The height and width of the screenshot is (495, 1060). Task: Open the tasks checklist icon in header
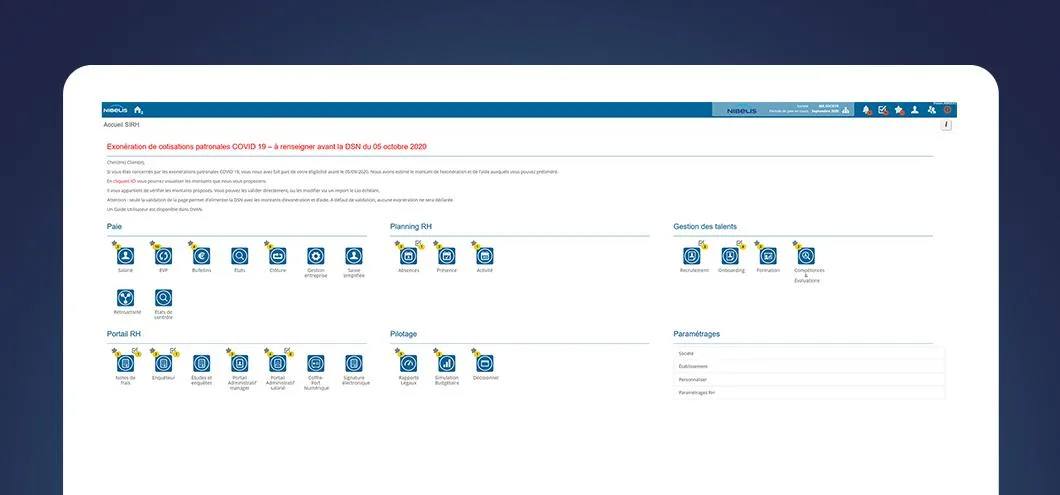click(882, 110)
